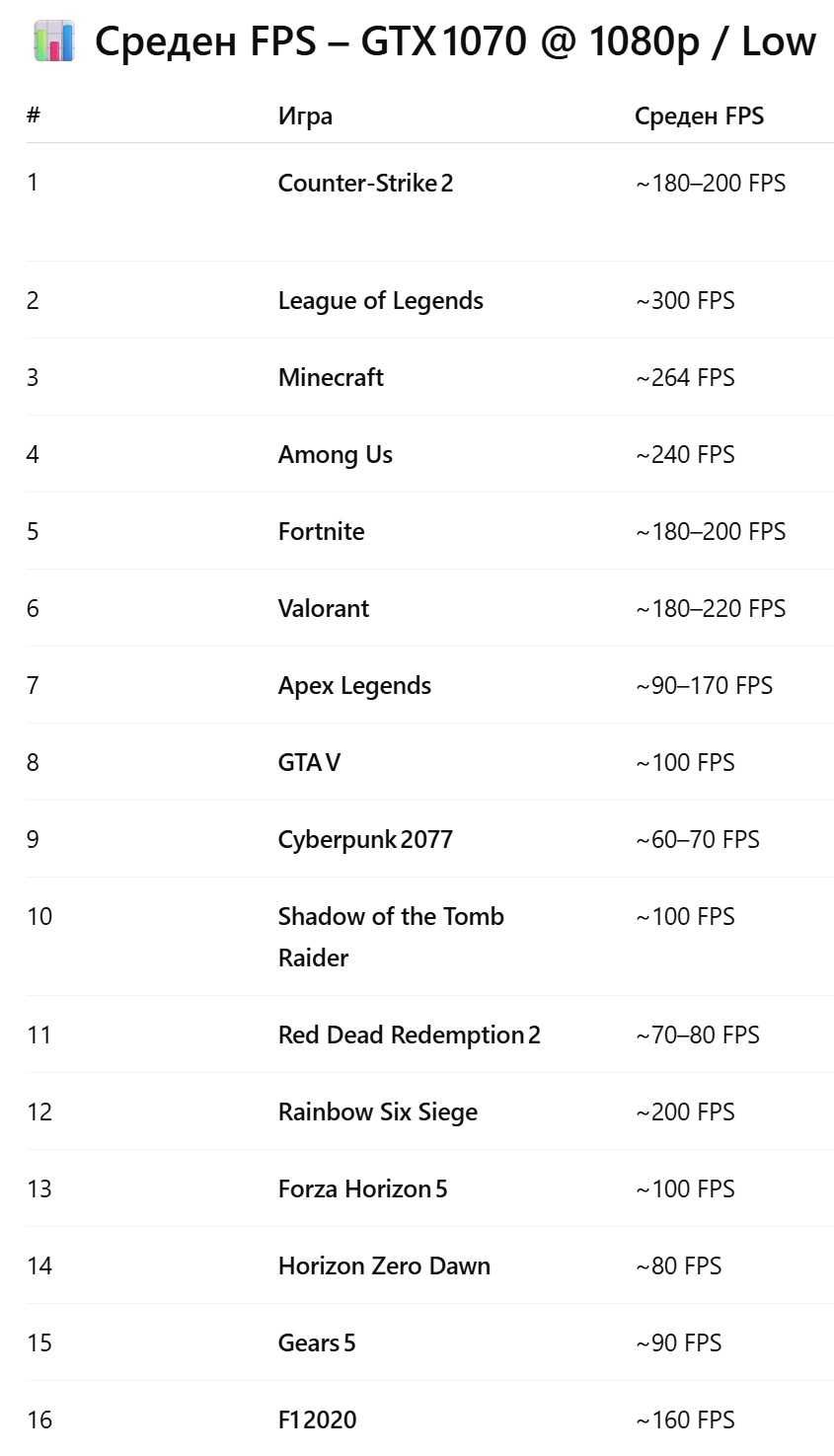Click the '~200 FPS' Rainbow Six Siege value
The image size is (834, 1456).
point(685,1112)
